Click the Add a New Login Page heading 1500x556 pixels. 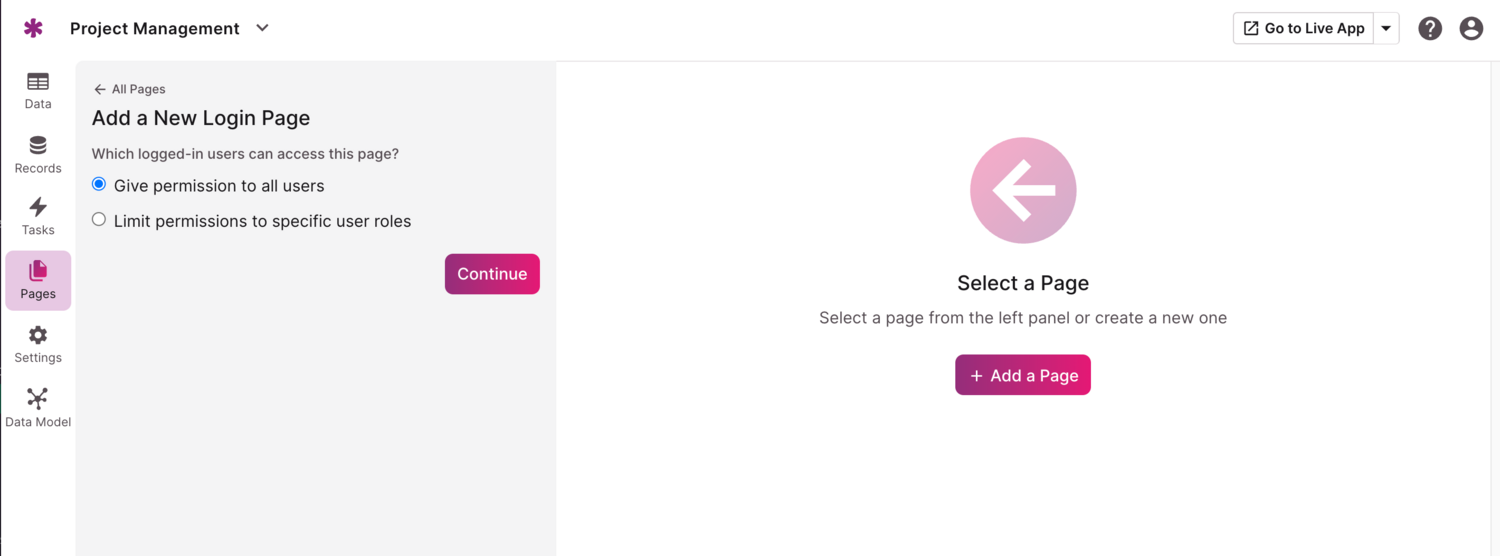[x=201, y=118]
